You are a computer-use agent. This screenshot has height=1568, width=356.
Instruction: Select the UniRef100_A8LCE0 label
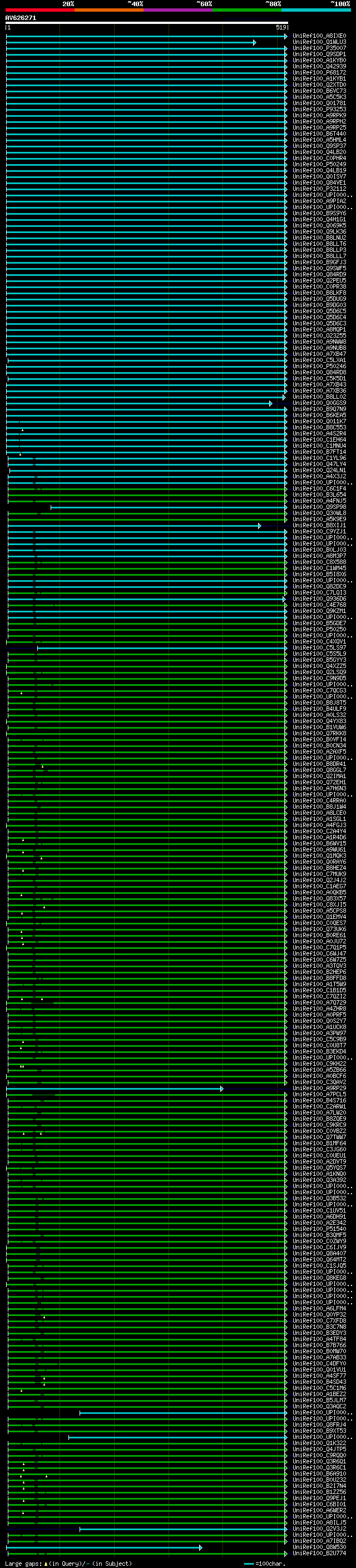click(319, 813)
